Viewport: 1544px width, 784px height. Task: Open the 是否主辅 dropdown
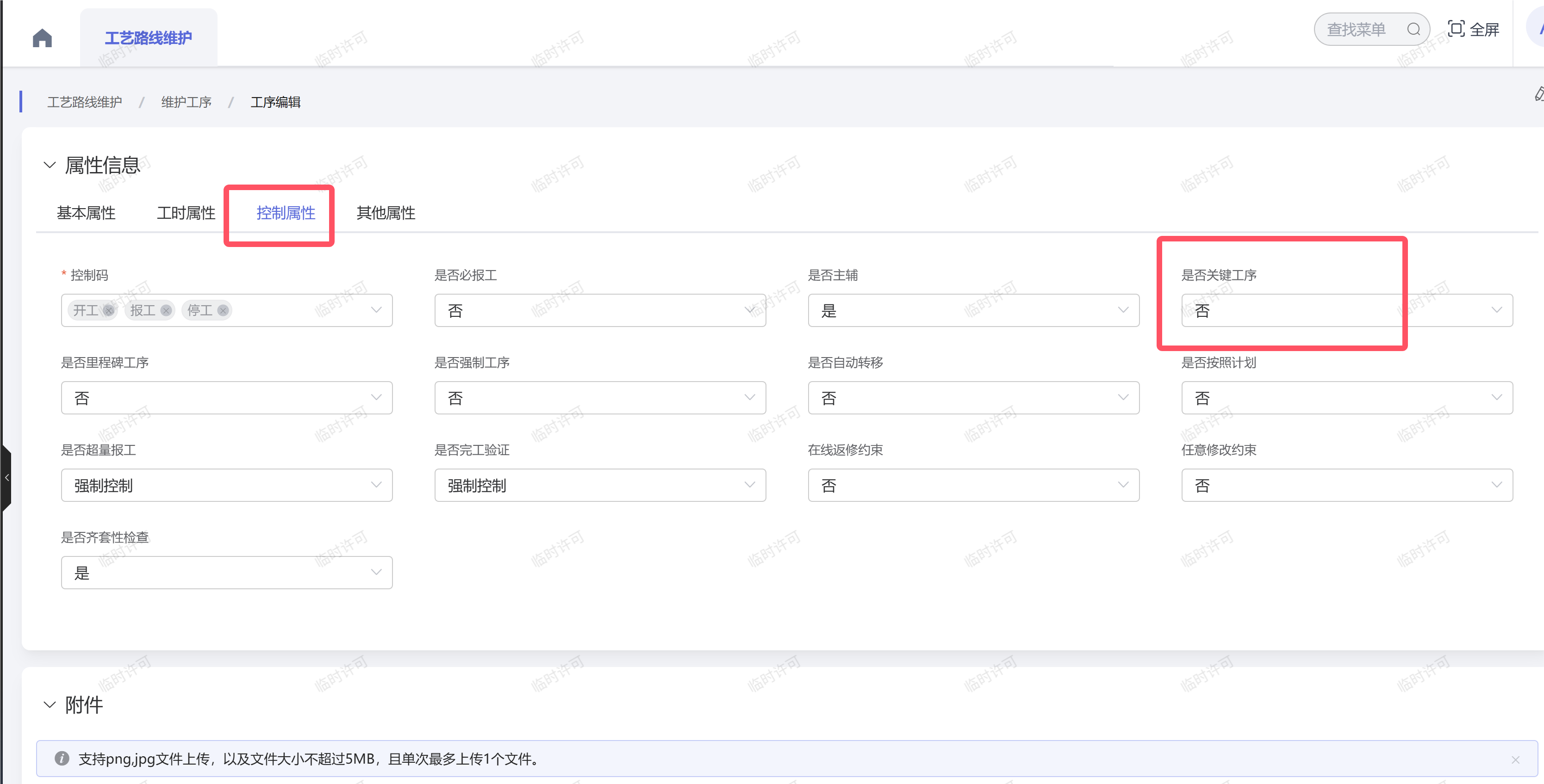pos(973,310)
